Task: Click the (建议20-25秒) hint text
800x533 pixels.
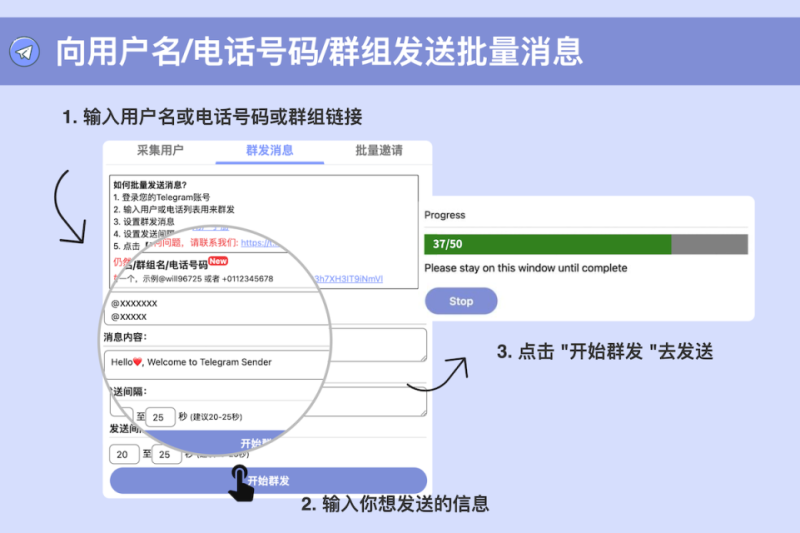Action: [x=216, y=417]
